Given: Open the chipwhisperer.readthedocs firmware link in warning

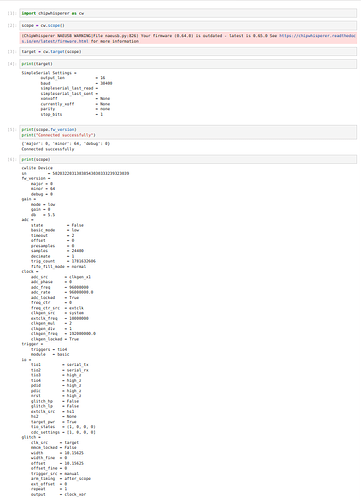Looking at the screenshot, I should 189,38.
